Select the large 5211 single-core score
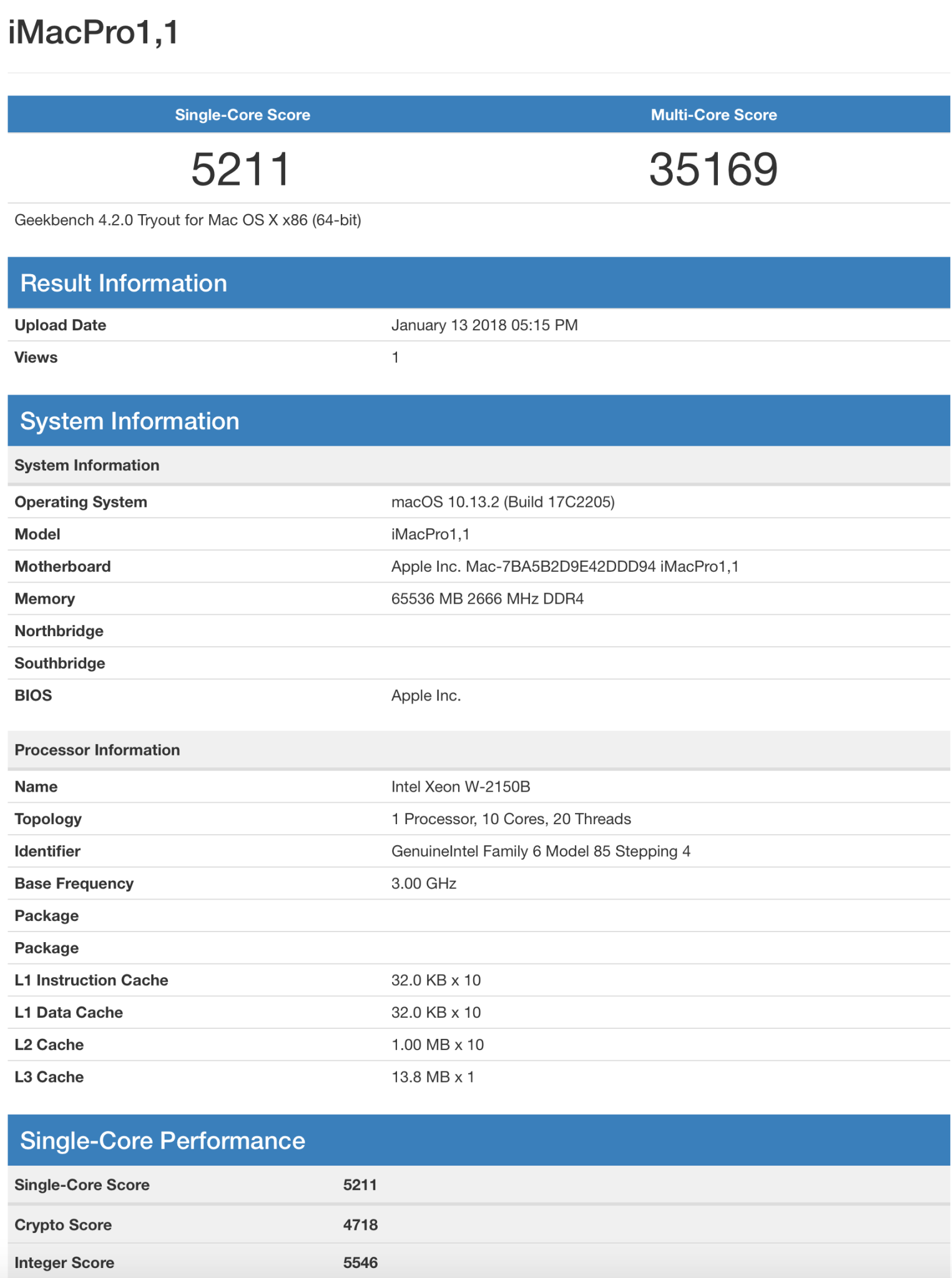952x1278 pixels. pos(241,169)
